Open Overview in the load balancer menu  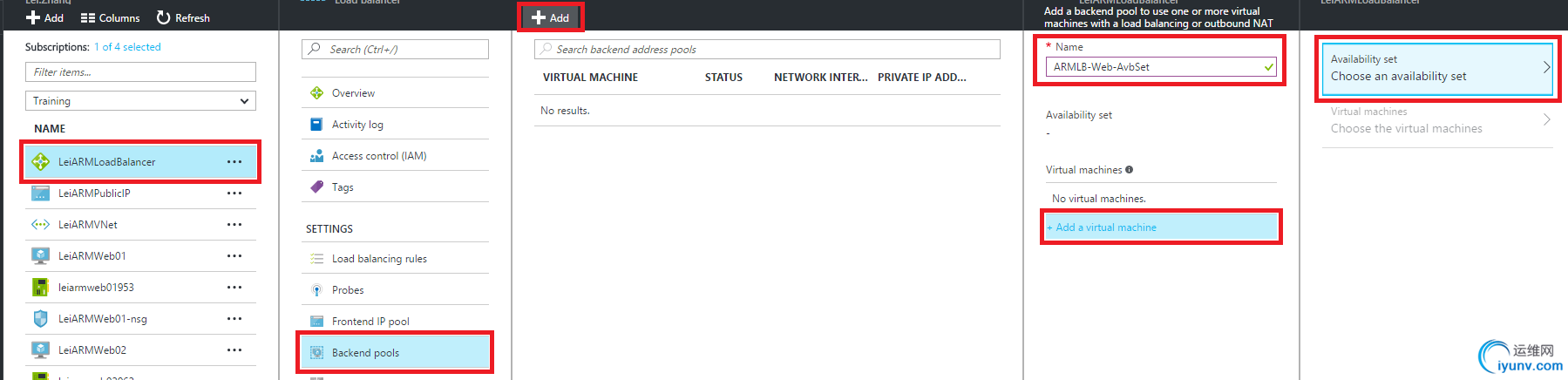(x=395, y=93)
